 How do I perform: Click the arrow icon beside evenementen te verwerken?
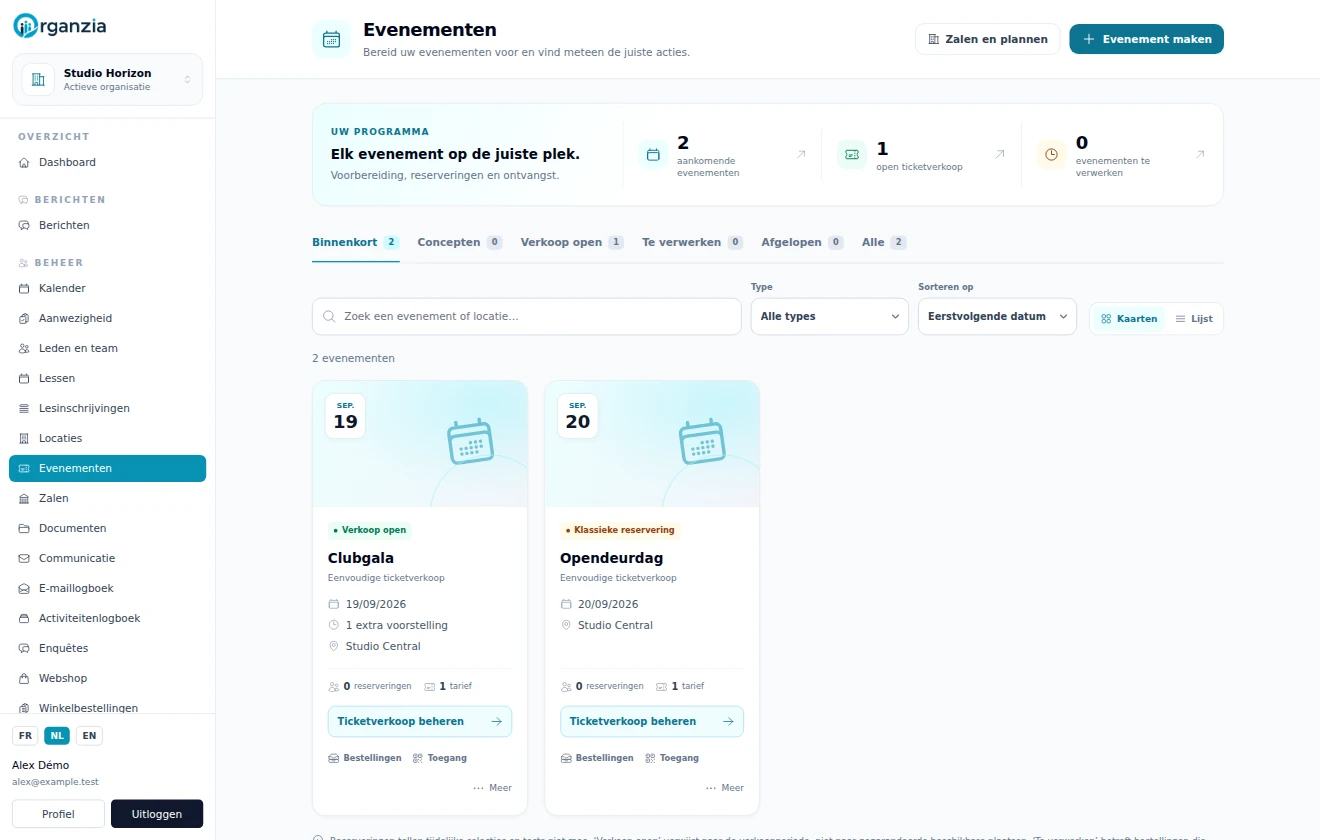click(1200, 154)
